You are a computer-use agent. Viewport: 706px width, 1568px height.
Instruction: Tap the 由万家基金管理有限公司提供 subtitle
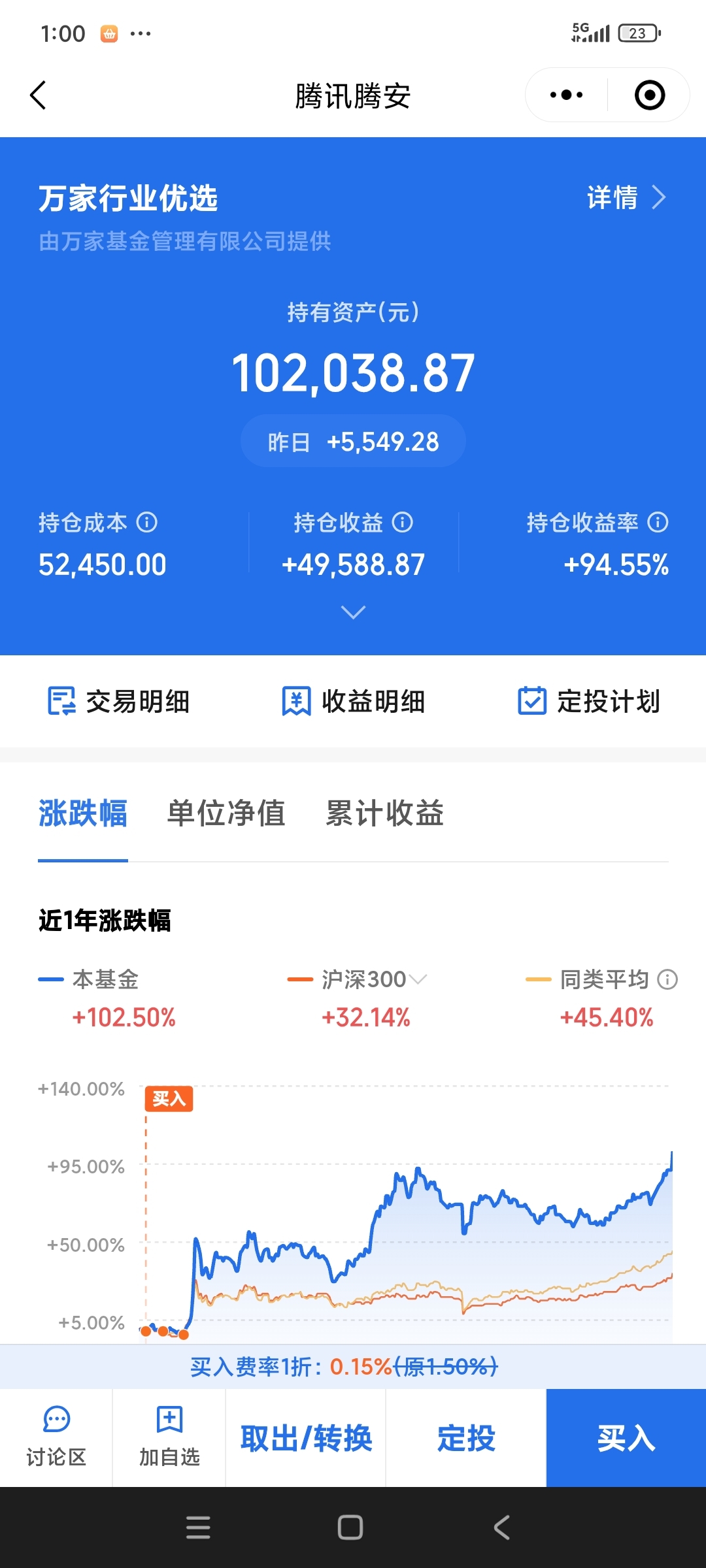pos(185,242)
